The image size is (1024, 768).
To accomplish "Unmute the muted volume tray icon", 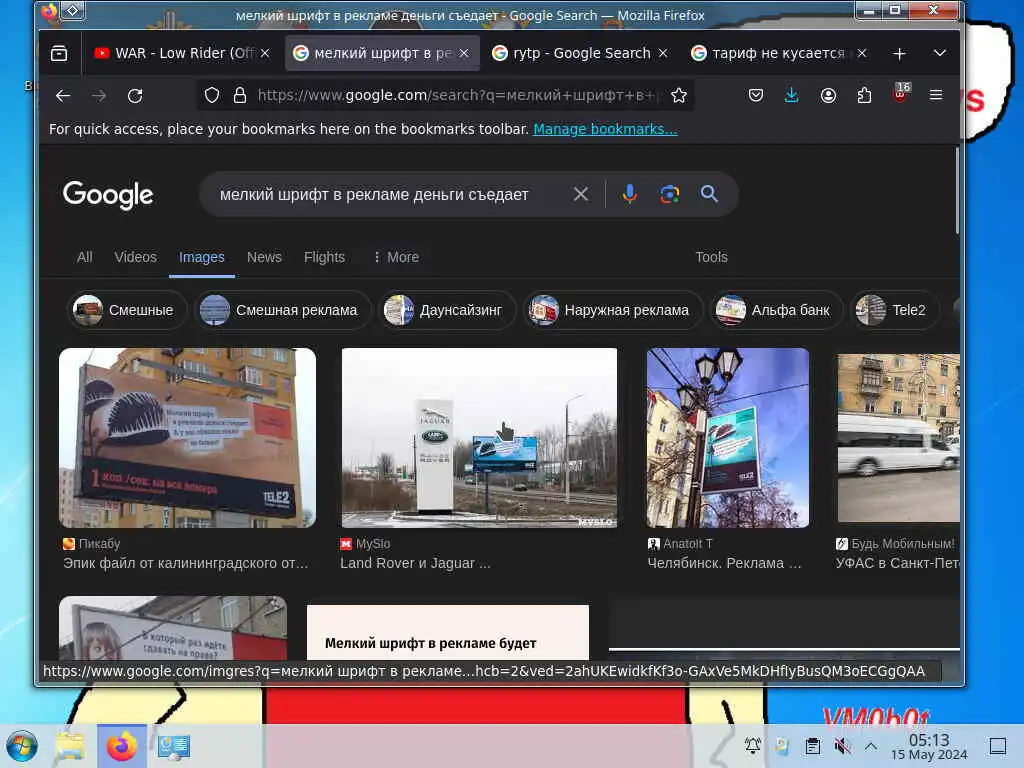I will click(x=842, y=745).
